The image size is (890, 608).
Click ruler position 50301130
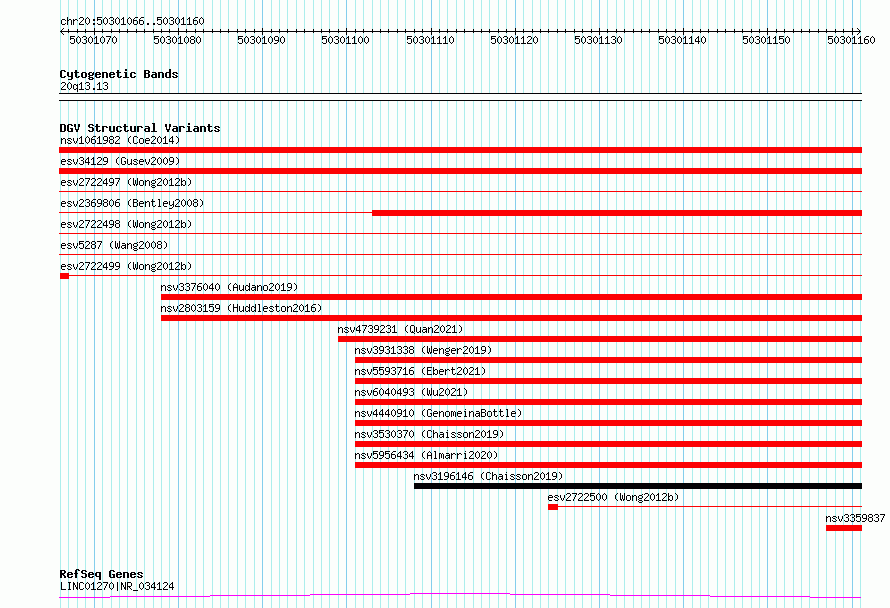coord(598,40)
